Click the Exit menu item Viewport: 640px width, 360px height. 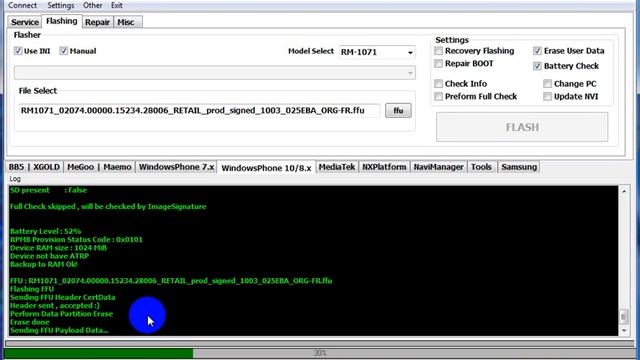click(x=117, y=5)
